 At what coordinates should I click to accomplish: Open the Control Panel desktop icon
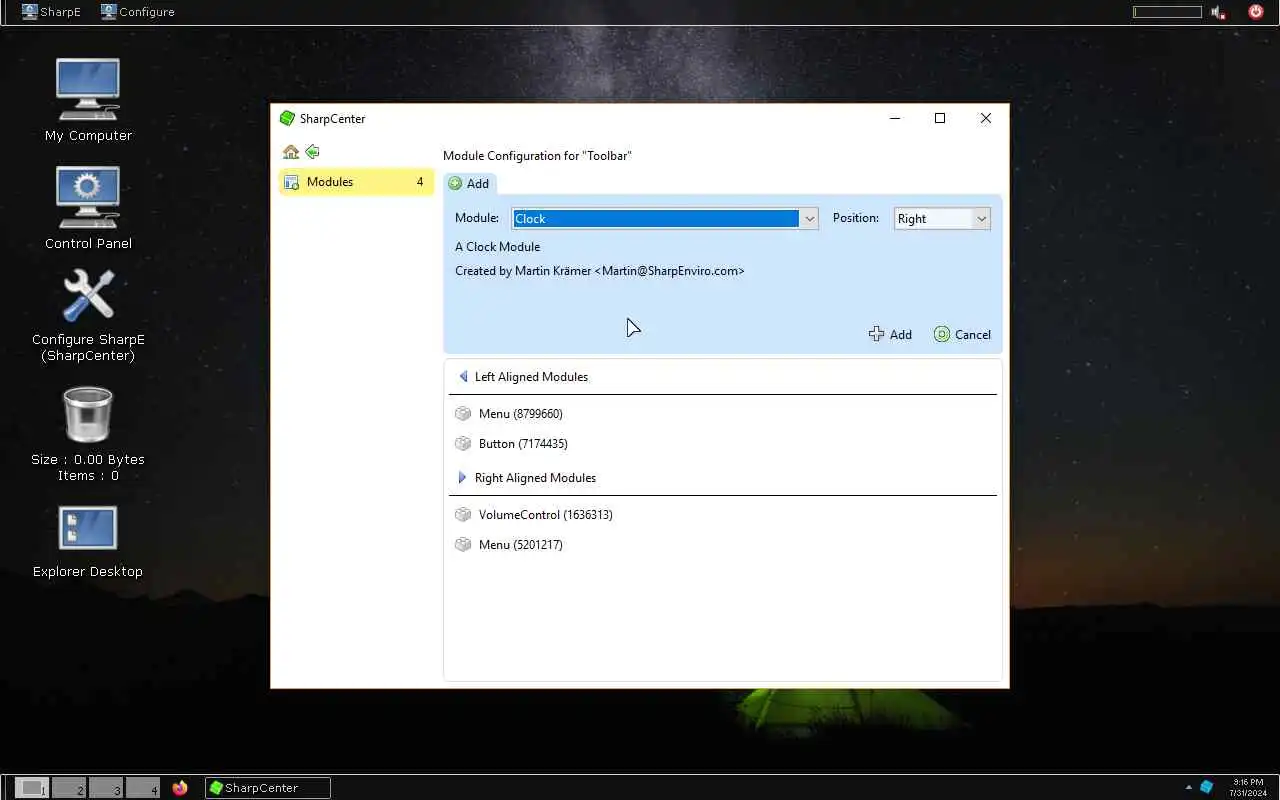[x=88, y=198]
